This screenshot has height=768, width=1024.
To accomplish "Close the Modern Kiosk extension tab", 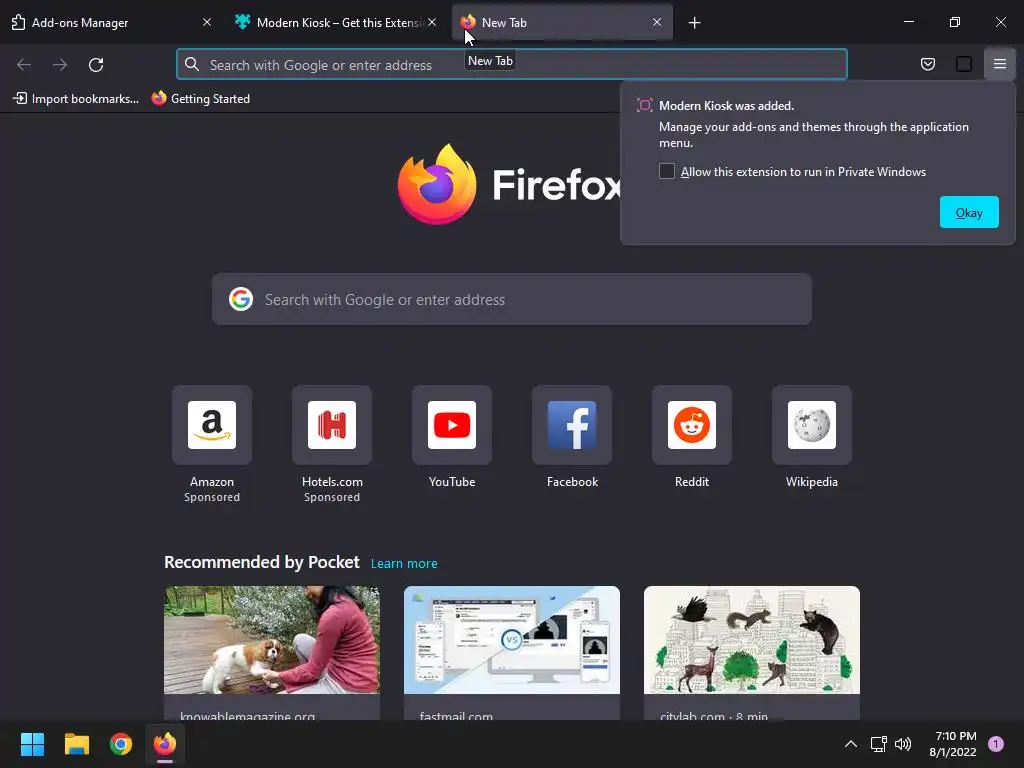I will click(x=432, y=22).
